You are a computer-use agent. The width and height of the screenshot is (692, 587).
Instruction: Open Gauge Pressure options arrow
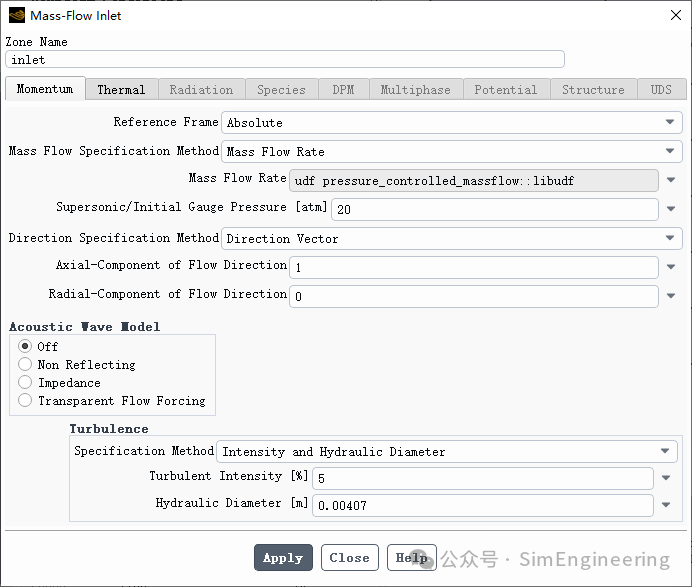click(671, 209)
